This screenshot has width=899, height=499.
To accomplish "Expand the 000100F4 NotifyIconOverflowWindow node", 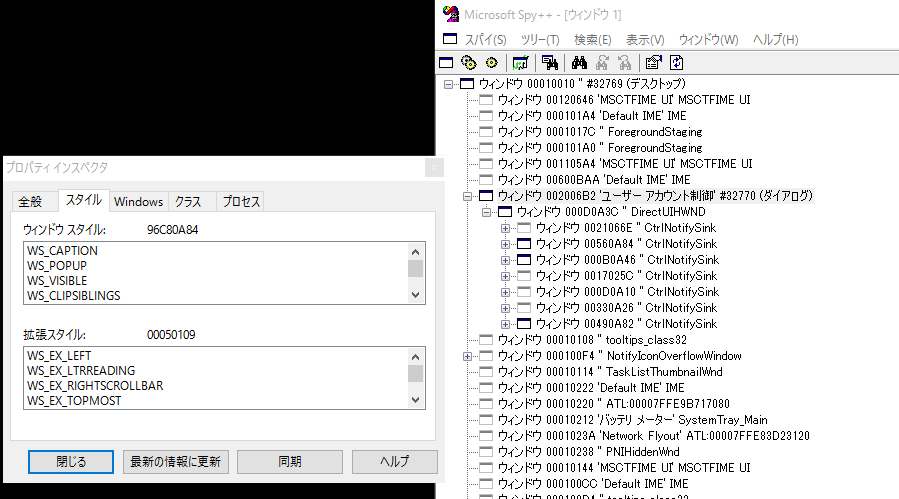I will [x=467, y=357].
